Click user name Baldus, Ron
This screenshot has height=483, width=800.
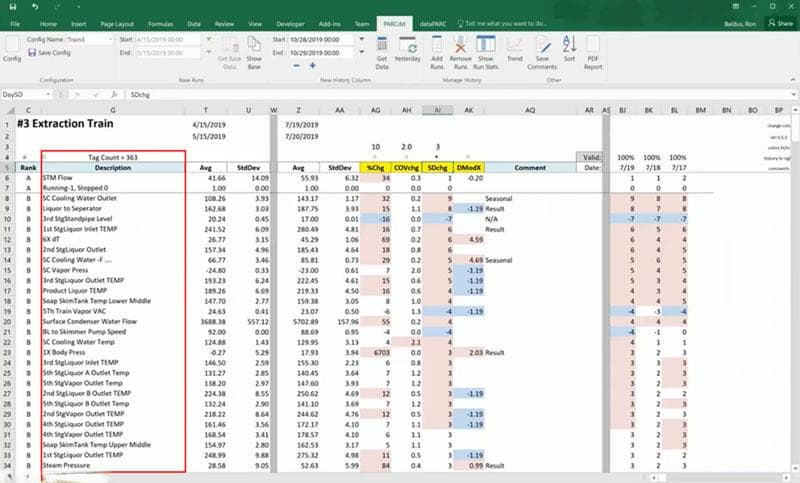pyautogui.click(x=740, y=24)
